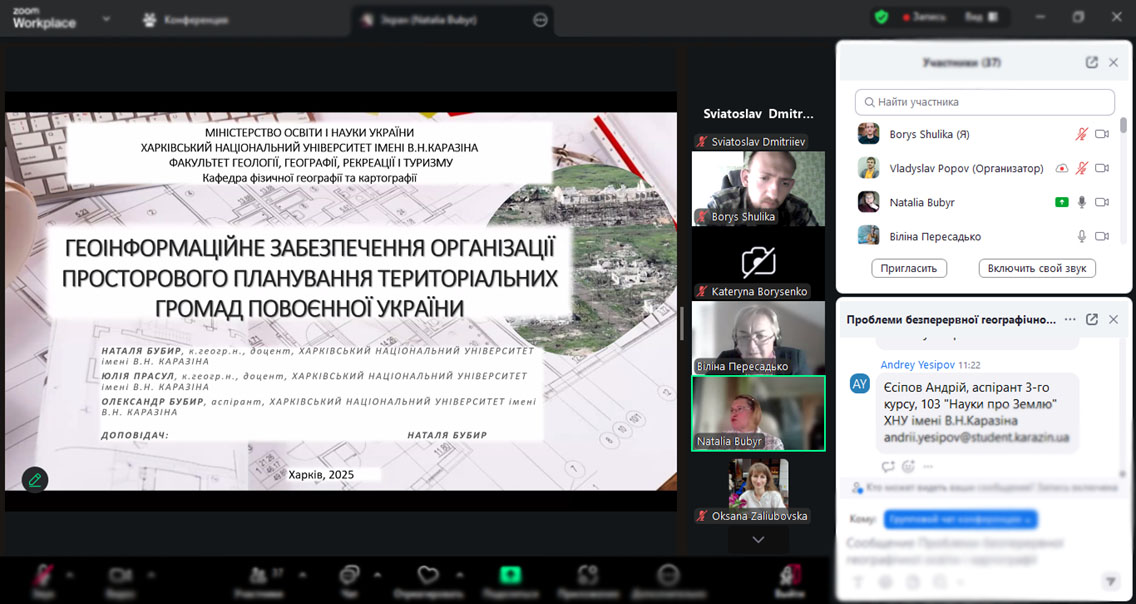The height and width of the screenshot is (604, 1136).
Task: Unmute yourself with the toolbar microphone
Action: pyautogui.click(x=43, y=575)
